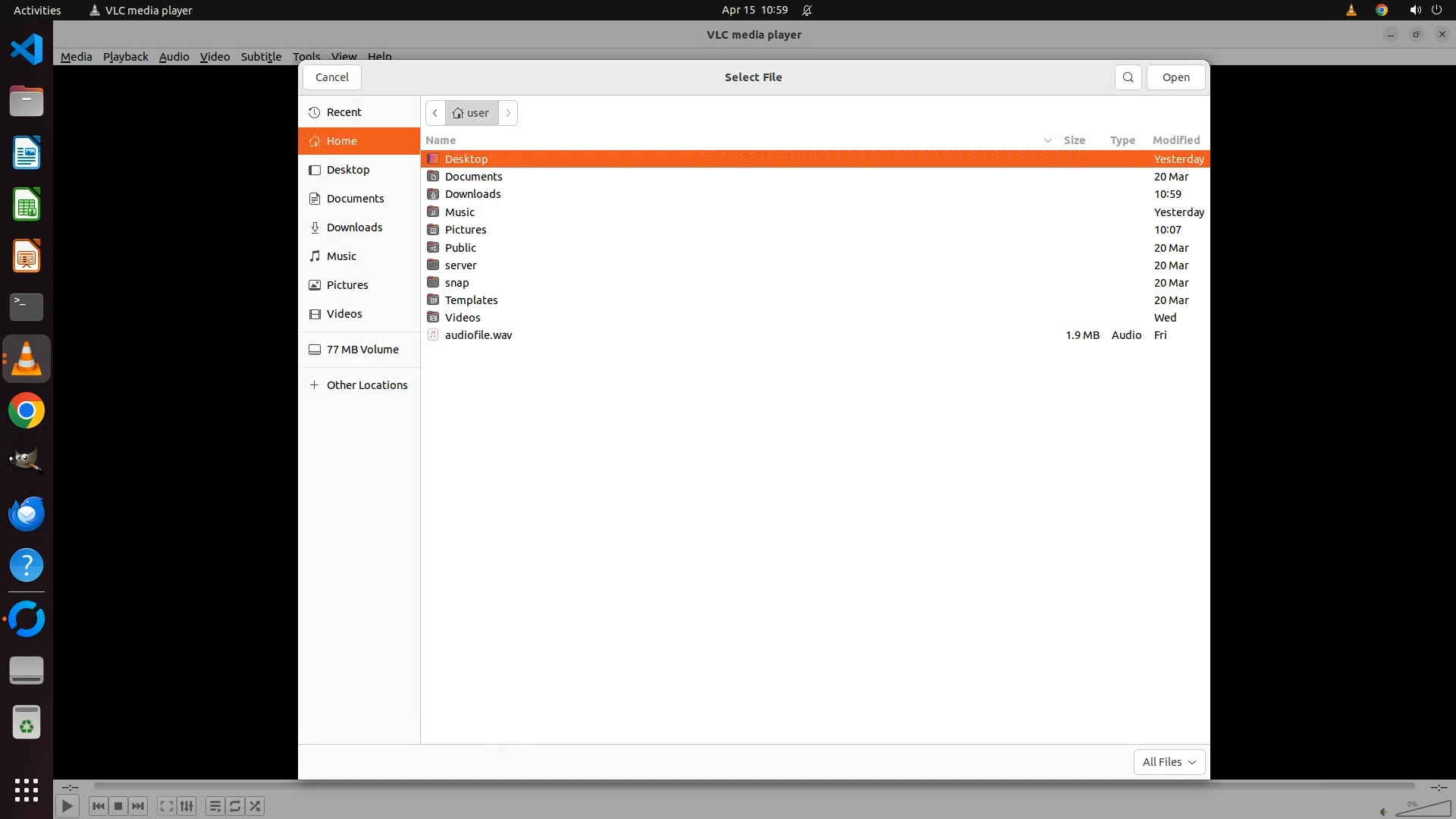Image resolution: width=1456 pixels, height=819 pixels.
Task: Click the VLC volume slider
Action: coord(1423,810)
